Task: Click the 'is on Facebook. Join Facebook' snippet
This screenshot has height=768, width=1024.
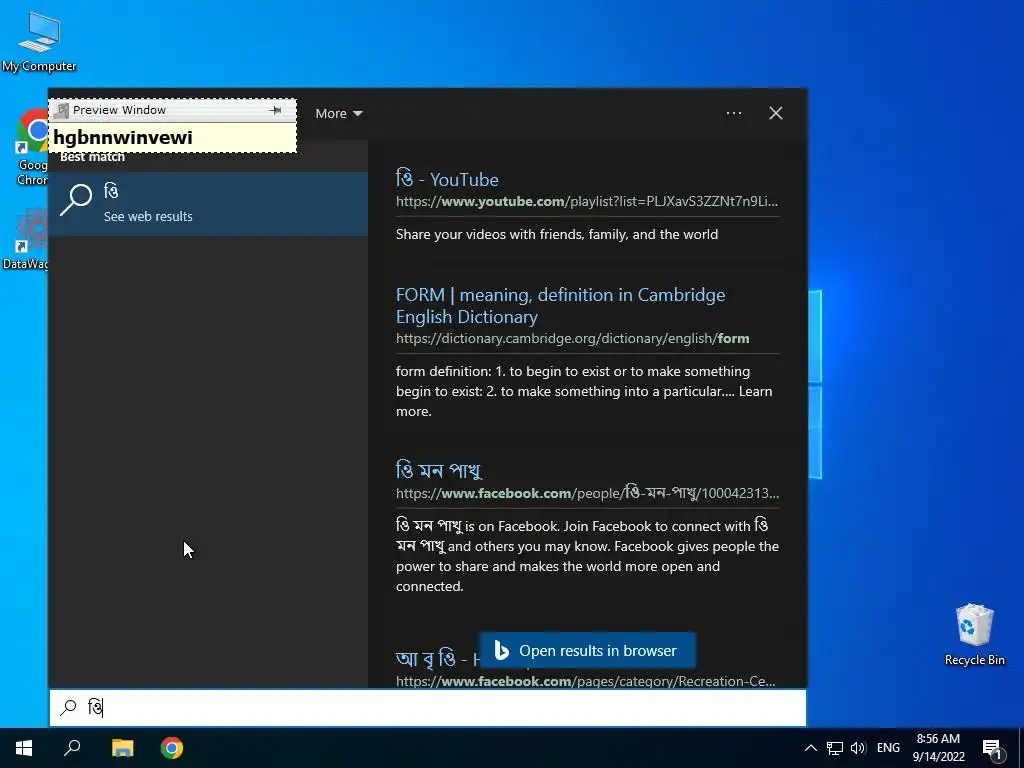Action: coord(587,555)
